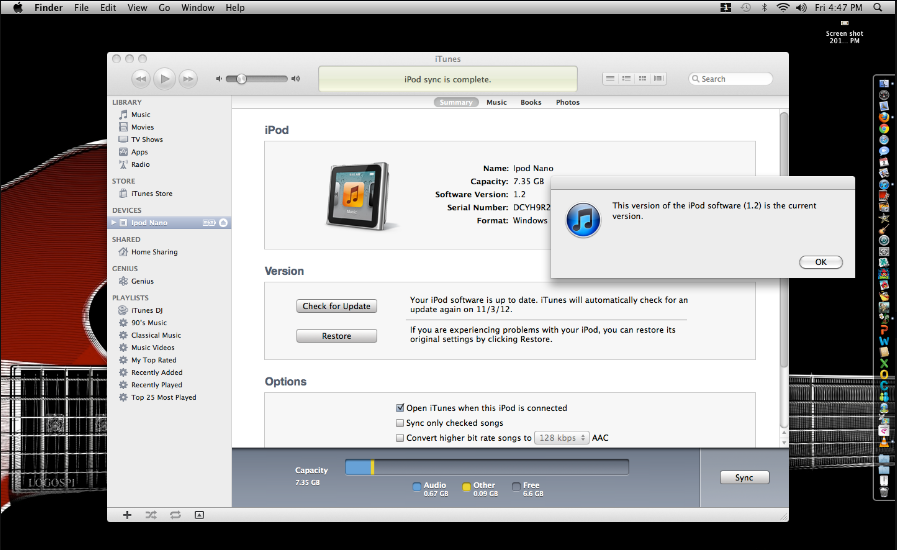The height and width of the screenshot is (550, 897).
Task: Open the Window menu
Action: (197, 7)
